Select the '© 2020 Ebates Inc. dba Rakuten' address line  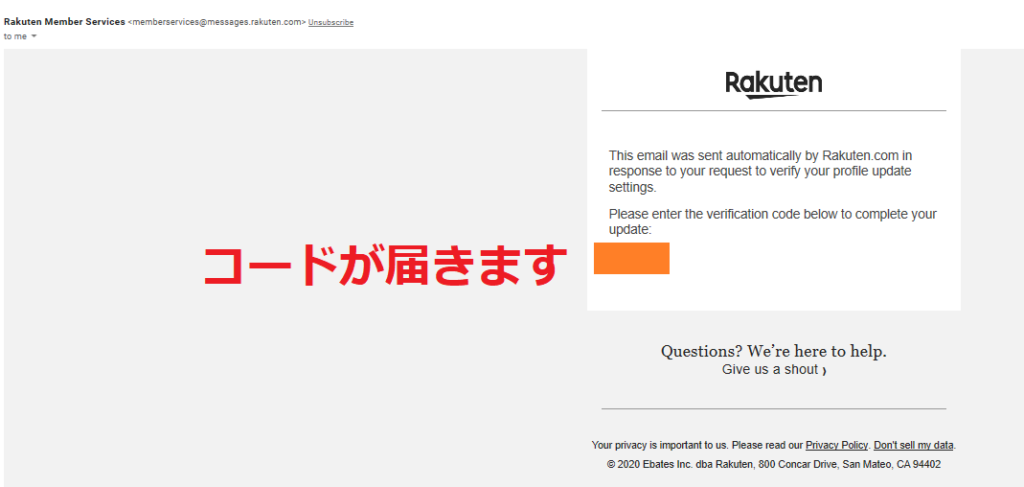pyautogui.click(x=773, y=465)
